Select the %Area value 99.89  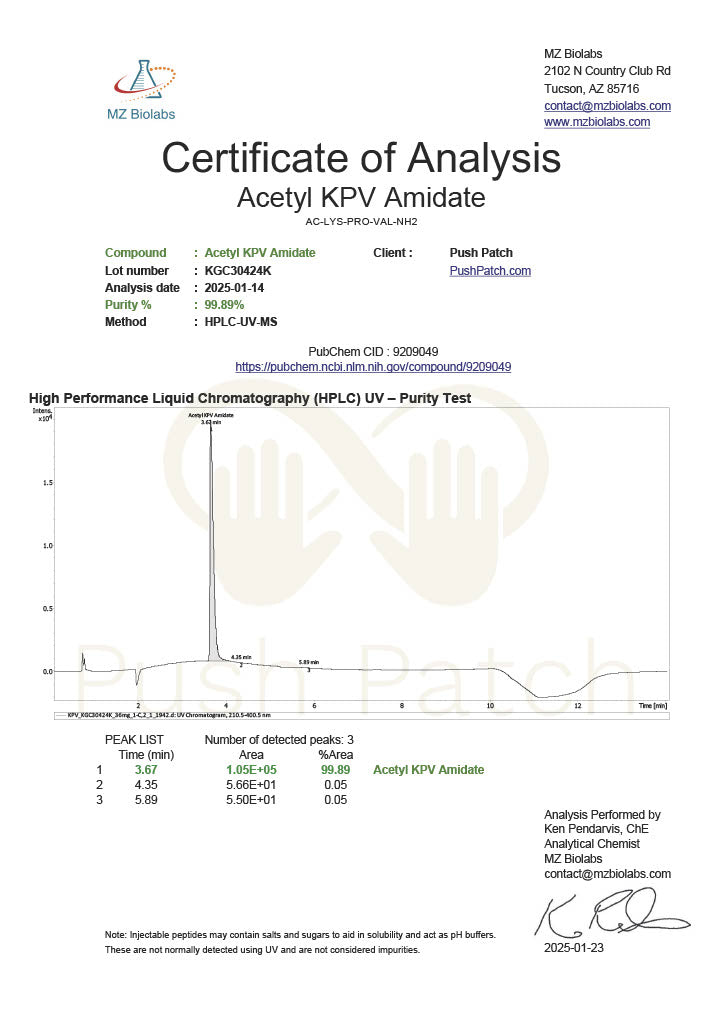[x=336, y=770]
